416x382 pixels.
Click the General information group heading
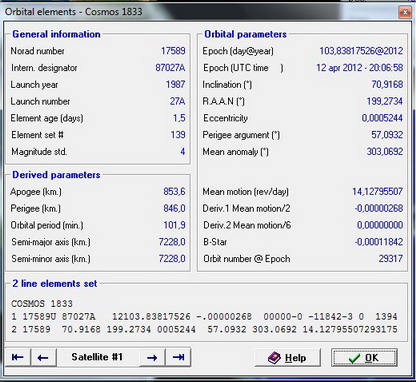click(x=56, y=34)
